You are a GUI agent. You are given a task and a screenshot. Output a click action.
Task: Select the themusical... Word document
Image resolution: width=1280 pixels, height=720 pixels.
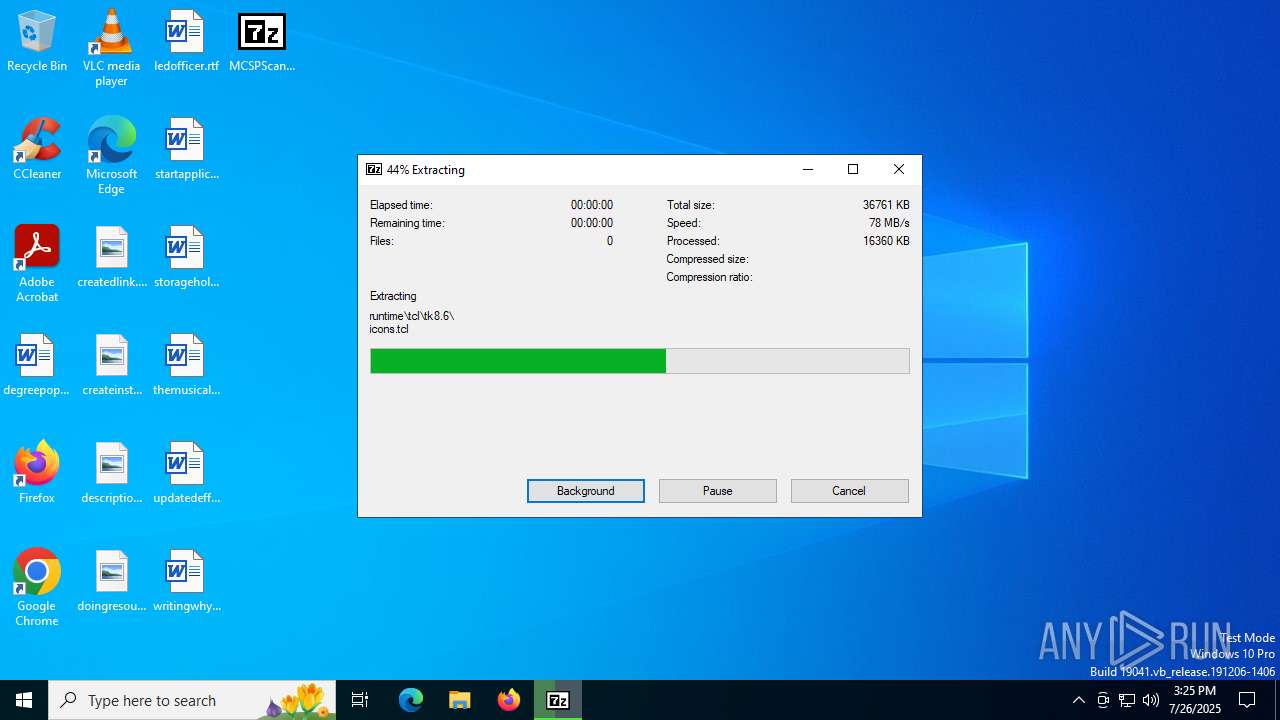[186, 365]
